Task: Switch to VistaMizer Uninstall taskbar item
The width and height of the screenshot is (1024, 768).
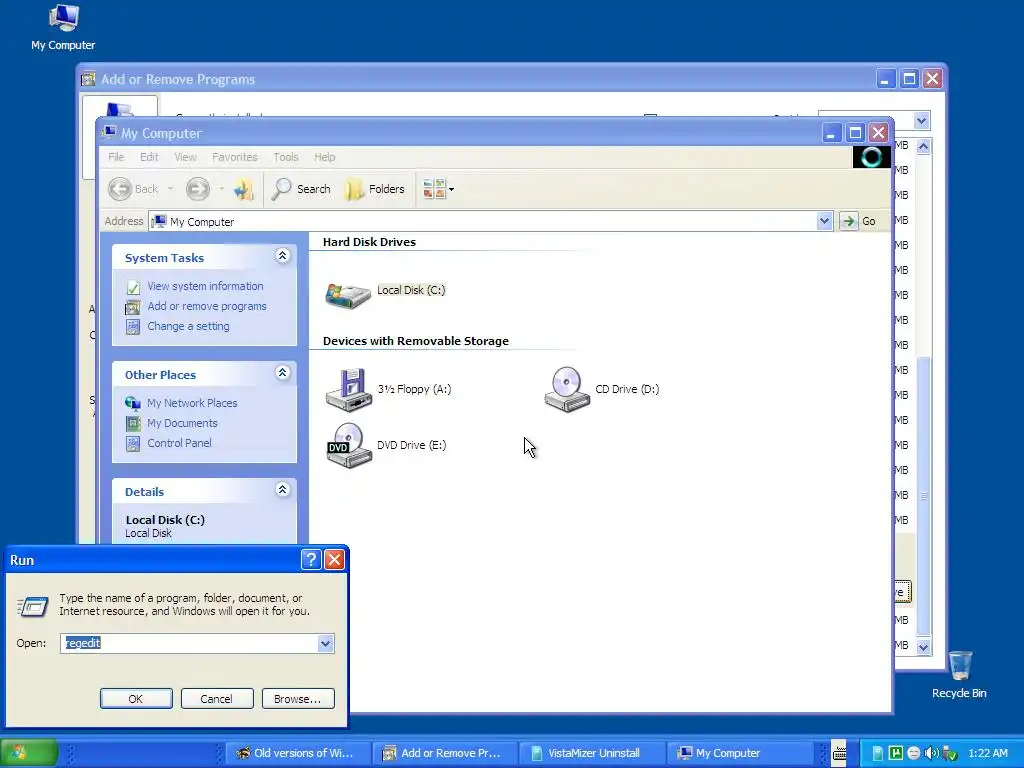Action: tap(591, 754)
